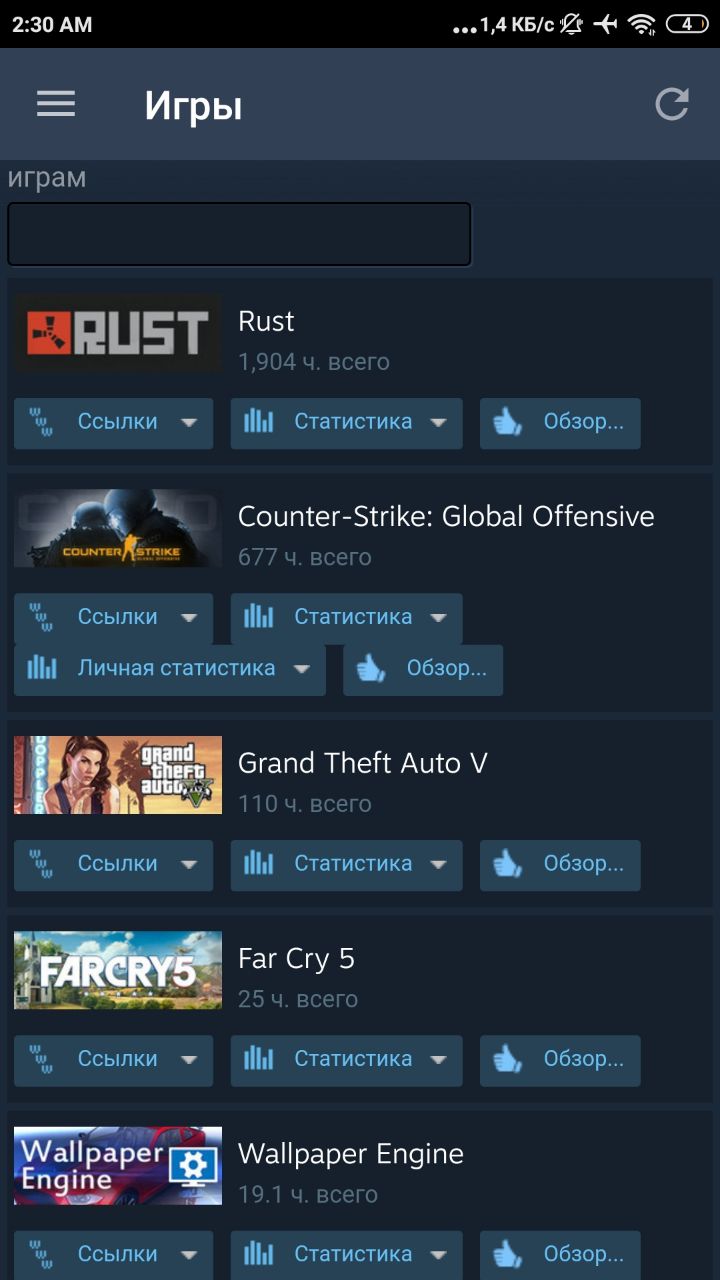Tap the bar chart icon in Rust's Статистика button
The image size is (720, 1280).
[258, 422]
